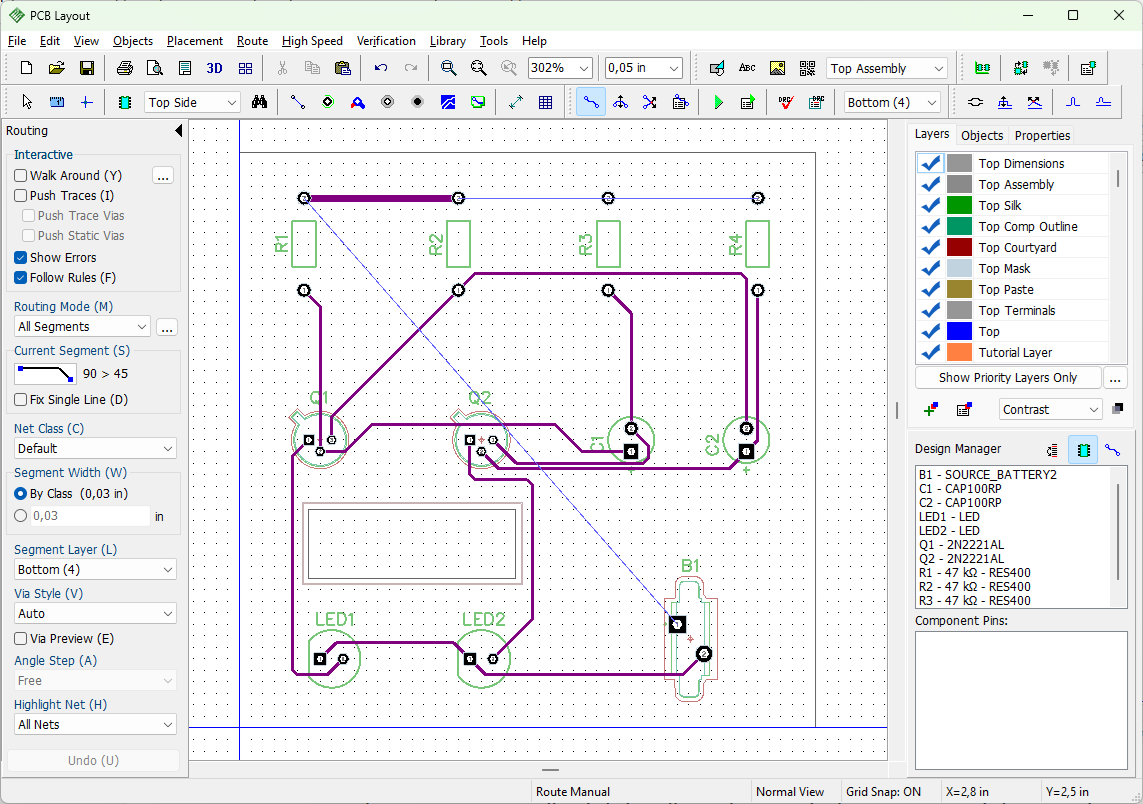Open the Bottom (4) toolbar layer dropdown
The height and width of the screenshot is (804, 1143).
click(892, 102)
